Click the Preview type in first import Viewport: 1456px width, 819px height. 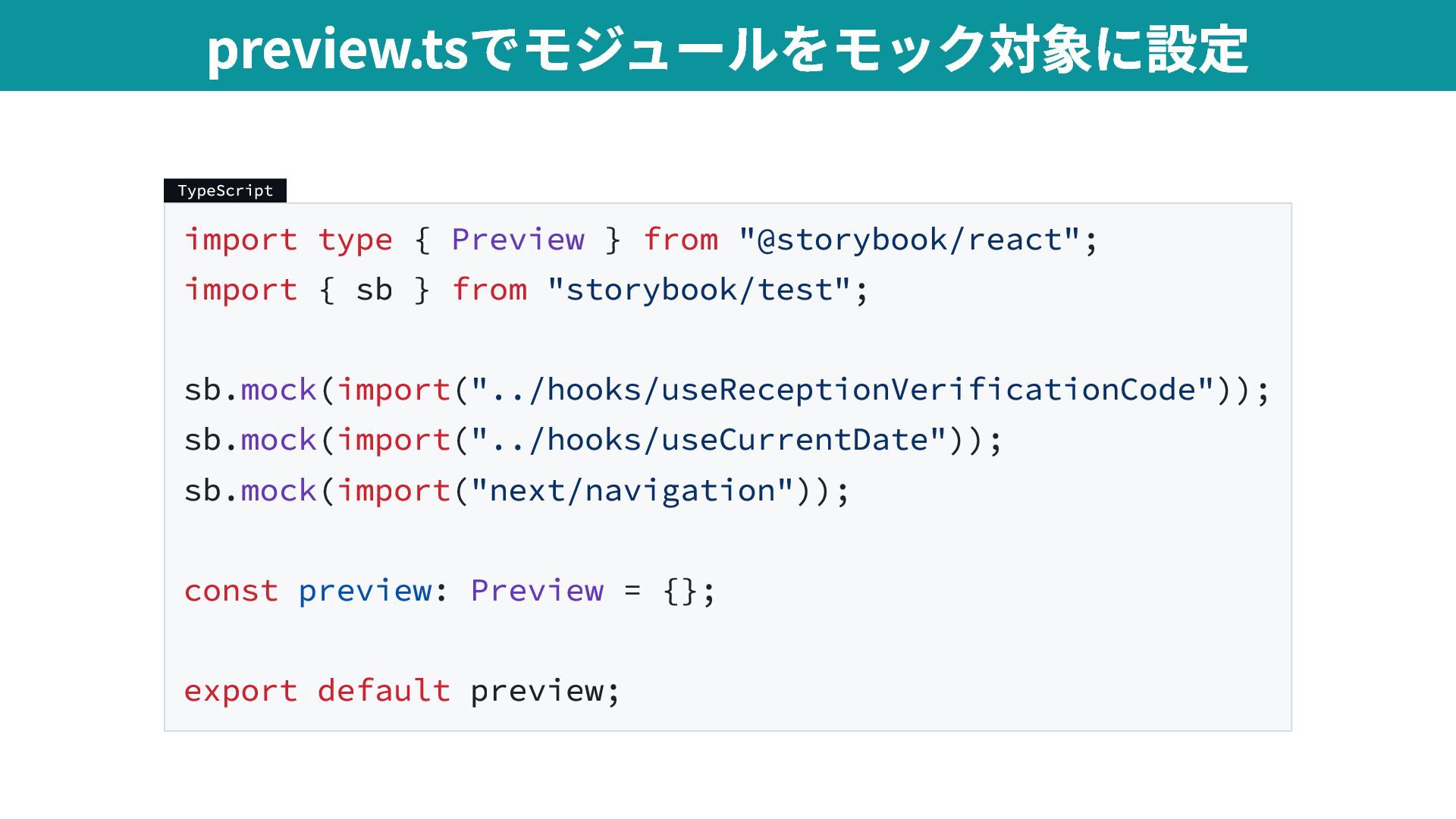coord(517,240)
